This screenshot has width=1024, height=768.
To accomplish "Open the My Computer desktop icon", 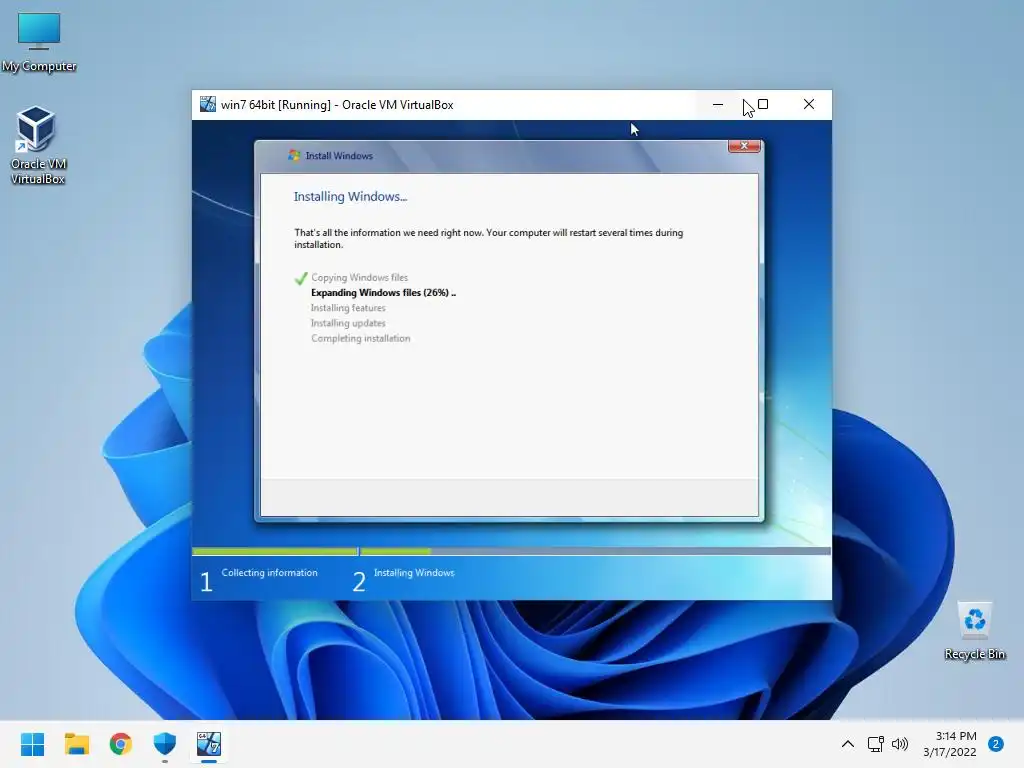I will pos(39,42).
